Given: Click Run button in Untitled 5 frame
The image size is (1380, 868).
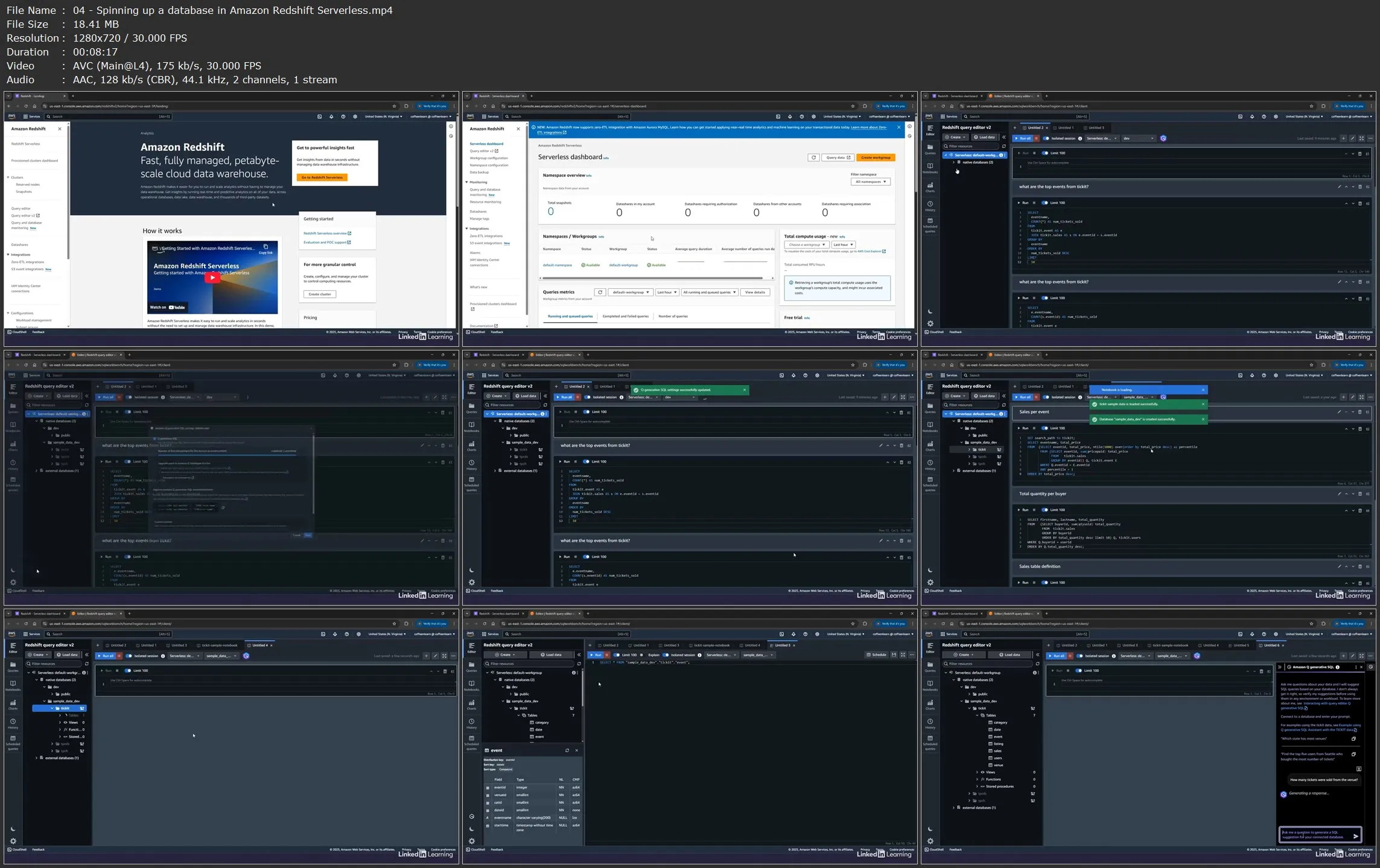Looking at the screenshot, I should point(596,654).
